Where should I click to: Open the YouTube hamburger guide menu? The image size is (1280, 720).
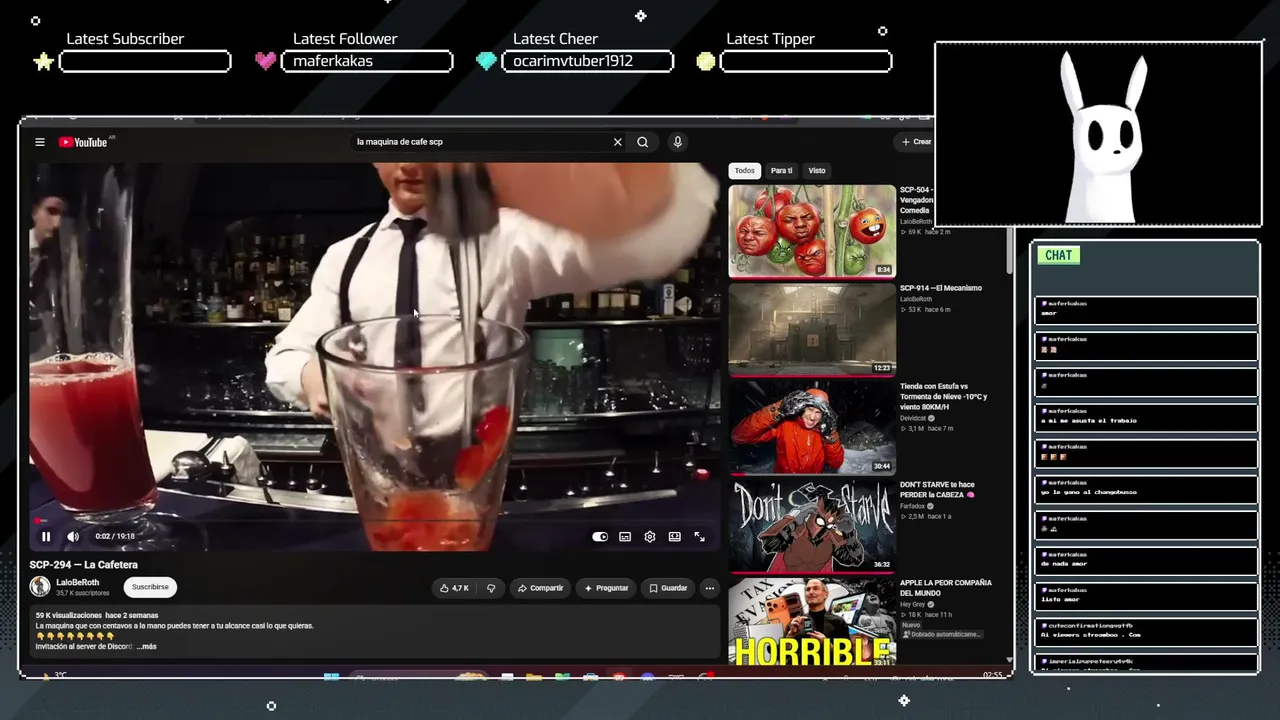pos(40,142)
